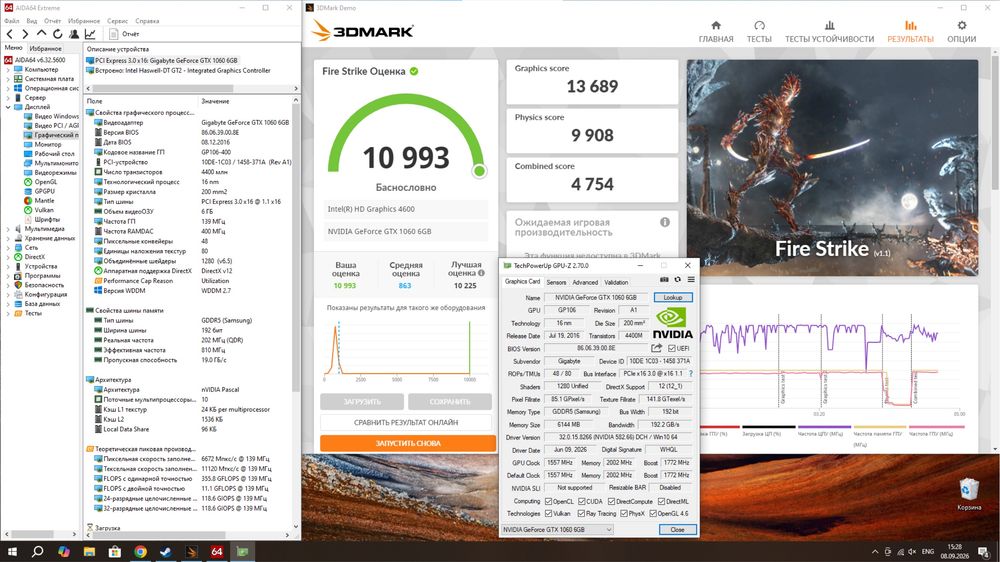The width and height of the screenshot is (1000, 562).
Task: Click Mantle icon in AIDA64 tree
Action: [x=27, y=200]
